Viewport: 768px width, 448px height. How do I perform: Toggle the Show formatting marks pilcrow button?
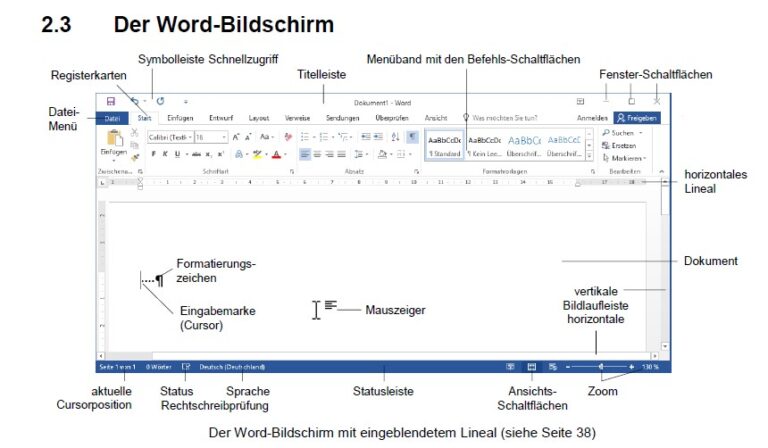click(x=413, y=137)
